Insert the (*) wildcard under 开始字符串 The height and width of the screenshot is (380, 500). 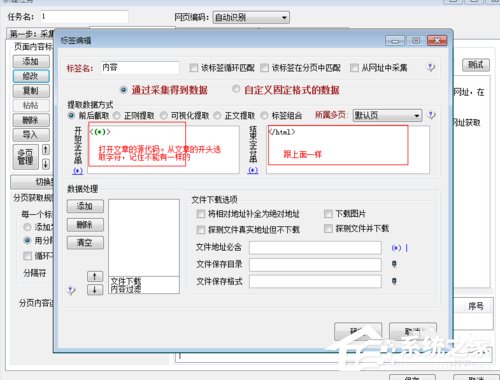pos(78,171)
